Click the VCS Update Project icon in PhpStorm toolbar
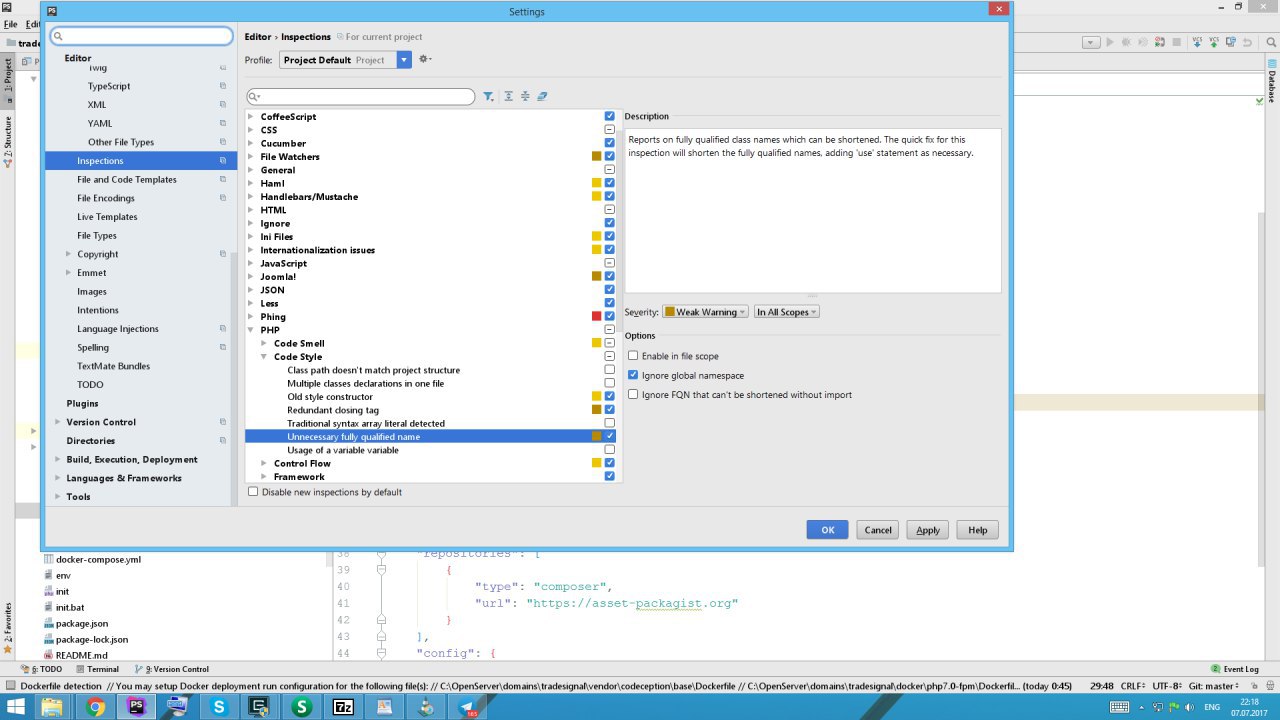Image resolution: width=1280 pixels, height=720 pixels. [x=1197, y=42]
